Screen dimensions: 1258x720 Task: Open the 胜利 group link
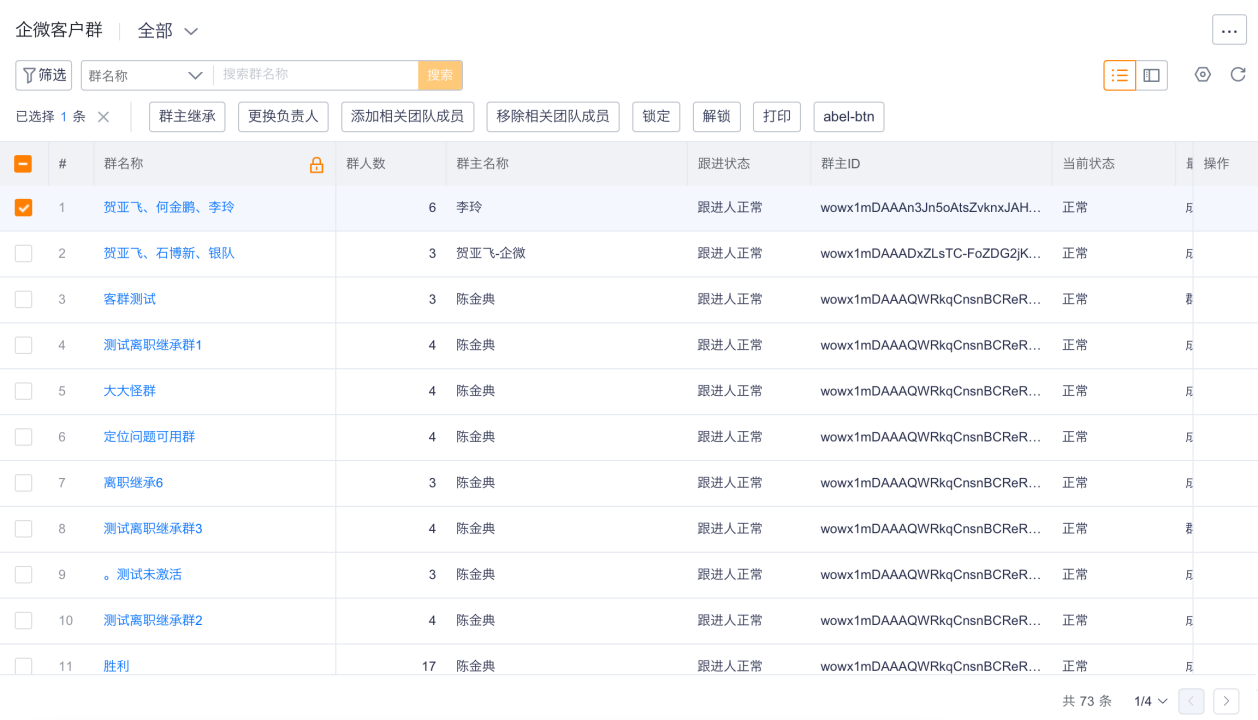tap(117, 666)
